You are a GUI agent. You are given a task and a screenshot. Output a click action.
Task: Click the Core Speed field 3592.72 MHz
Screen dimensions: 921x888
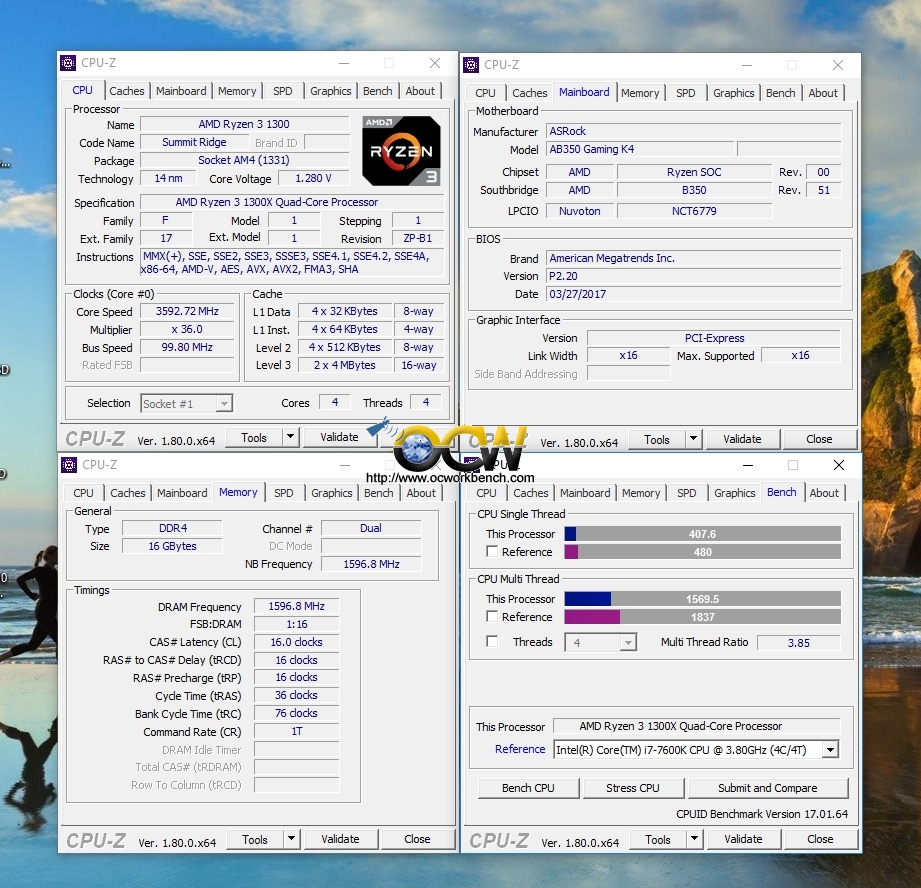pos(187,311)
